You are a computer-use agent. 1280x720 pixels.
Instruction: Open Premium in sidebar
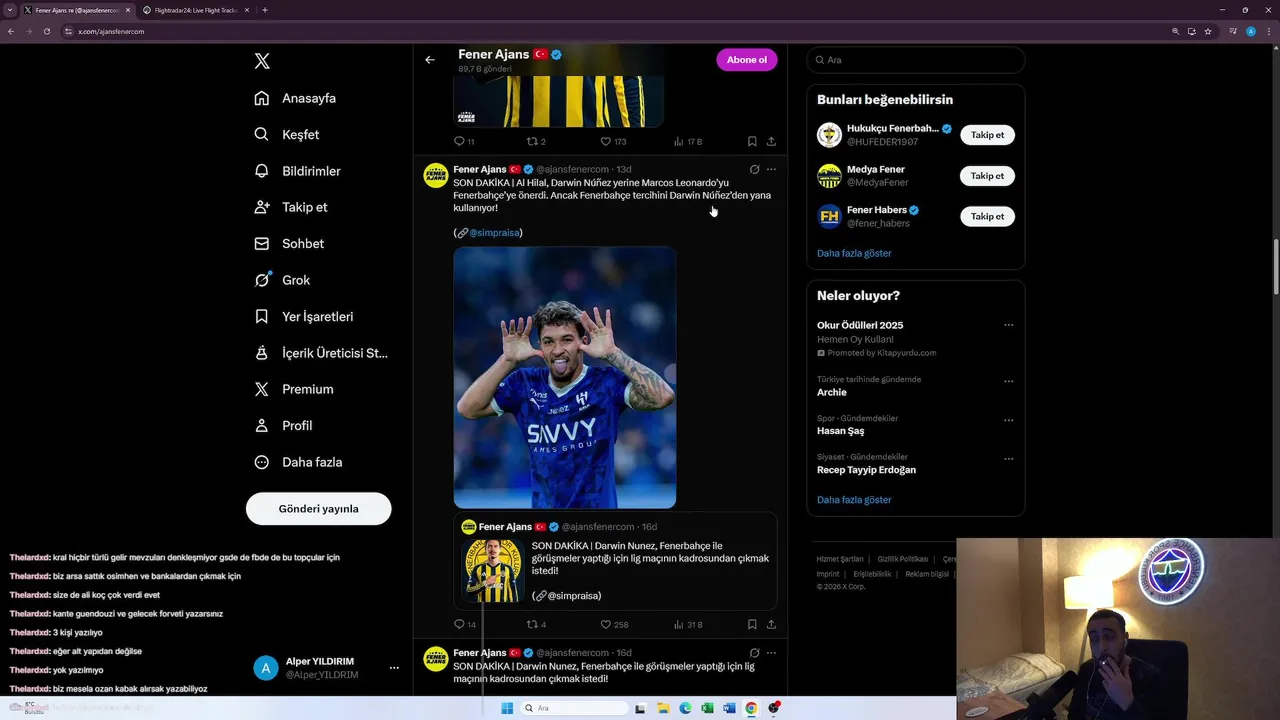tap(294, 389)
